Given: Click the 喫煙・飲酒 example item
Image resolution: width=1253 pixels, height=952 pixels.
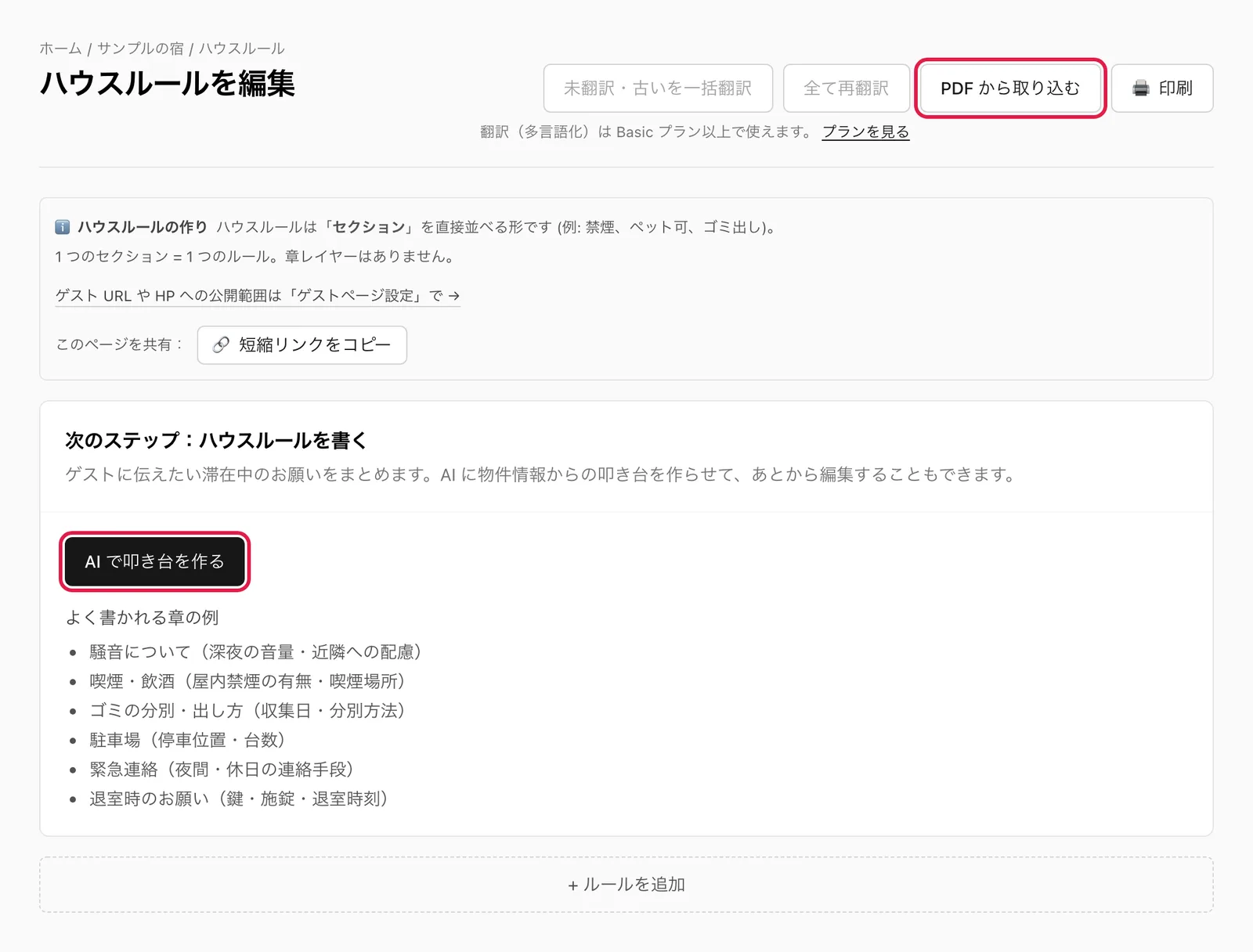Looking at the screenshot, I should [247, 682].
